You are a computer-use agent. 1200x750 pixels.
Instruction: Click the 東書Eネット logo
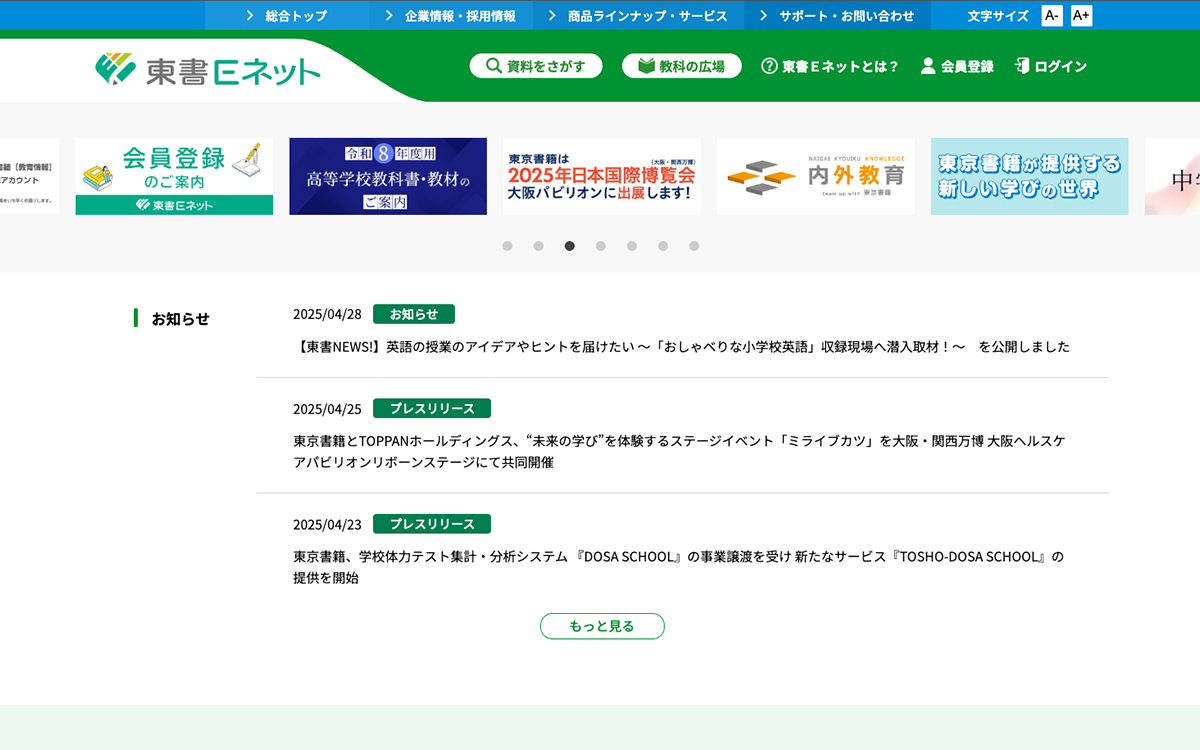point(208,69)
